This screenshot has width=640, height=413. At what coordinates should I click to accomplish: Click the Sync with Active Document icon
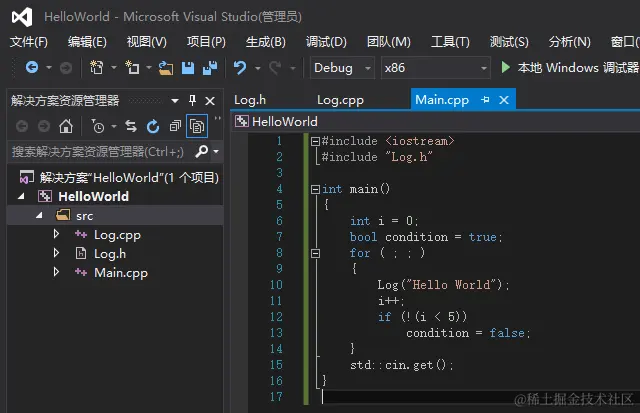tap(131, 127)
